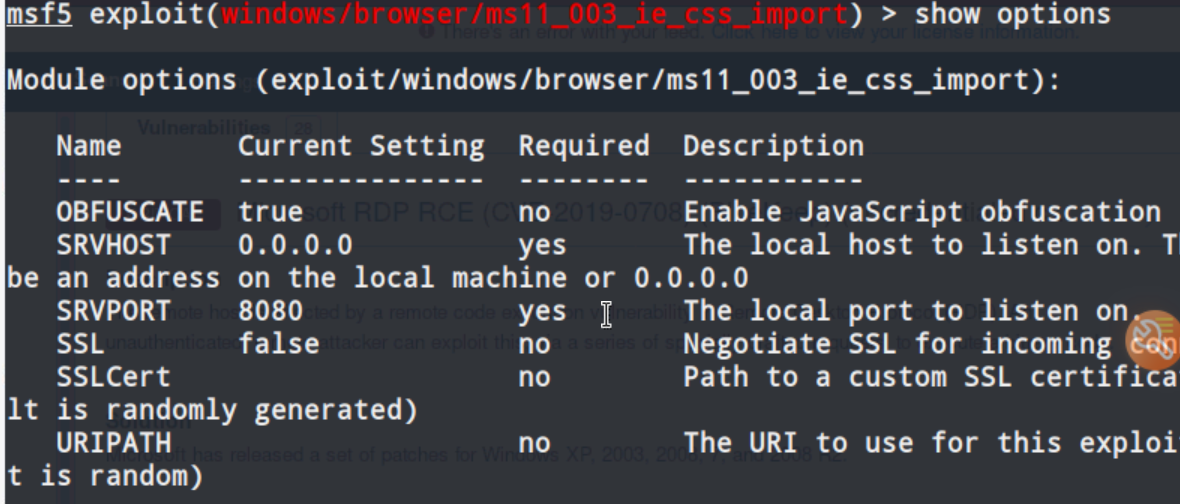Select the SSLCert option name
The width and height of the screenshot is (1180, 504).
pyautogui.click(x=114, y=377)
